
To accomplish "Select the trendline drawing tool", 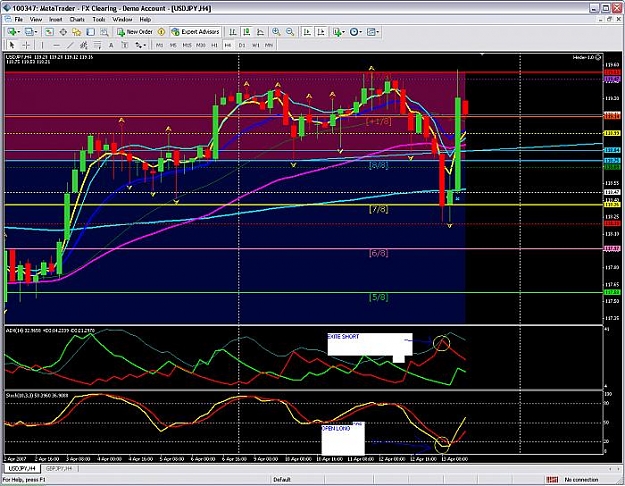I will (x=70, y=45).
